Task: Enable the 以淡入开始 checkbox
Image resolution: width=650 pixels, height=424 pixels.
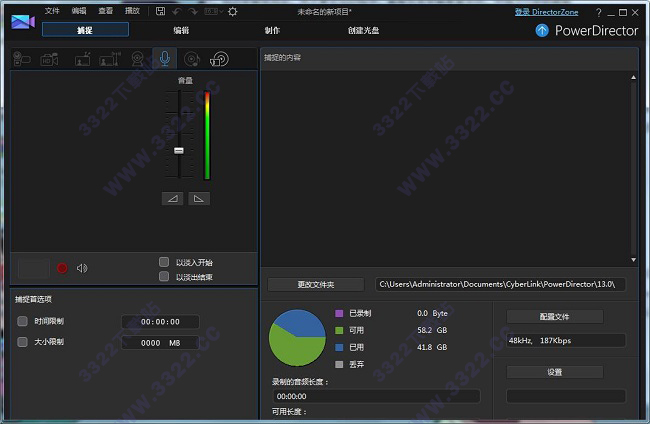Action: [164, 262]
